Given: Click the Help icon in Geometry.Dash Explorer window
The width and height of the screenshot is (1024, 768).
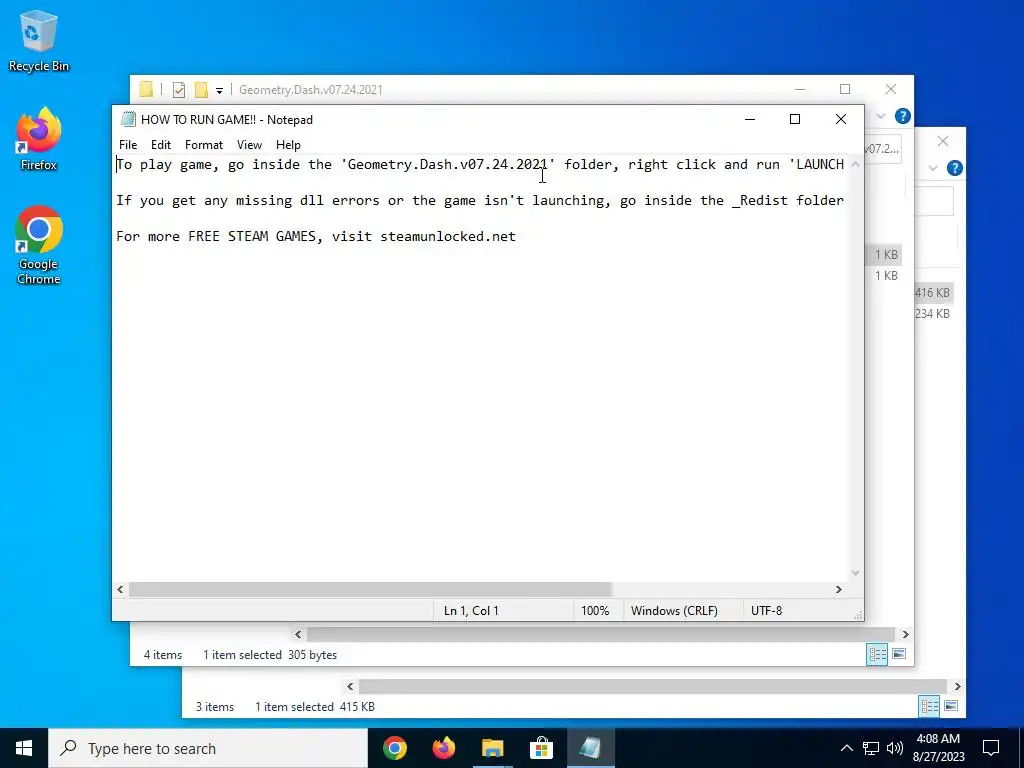Looking at the screenshot, I should tap(903, 116).
